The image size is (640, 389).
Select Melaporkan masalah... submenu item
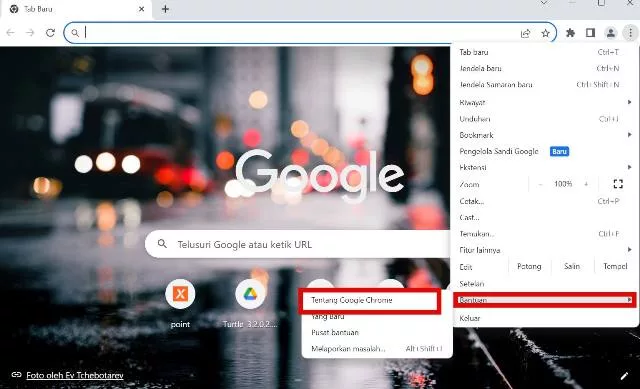(377, 349)
